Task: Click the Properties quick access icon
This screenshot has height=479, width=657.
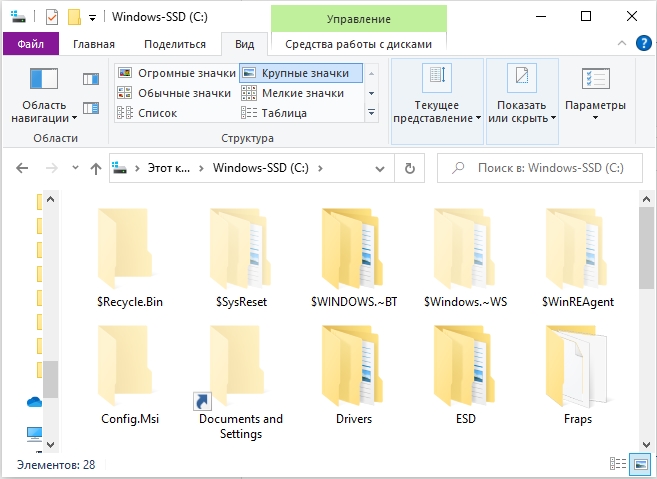Action: (52, 17)
